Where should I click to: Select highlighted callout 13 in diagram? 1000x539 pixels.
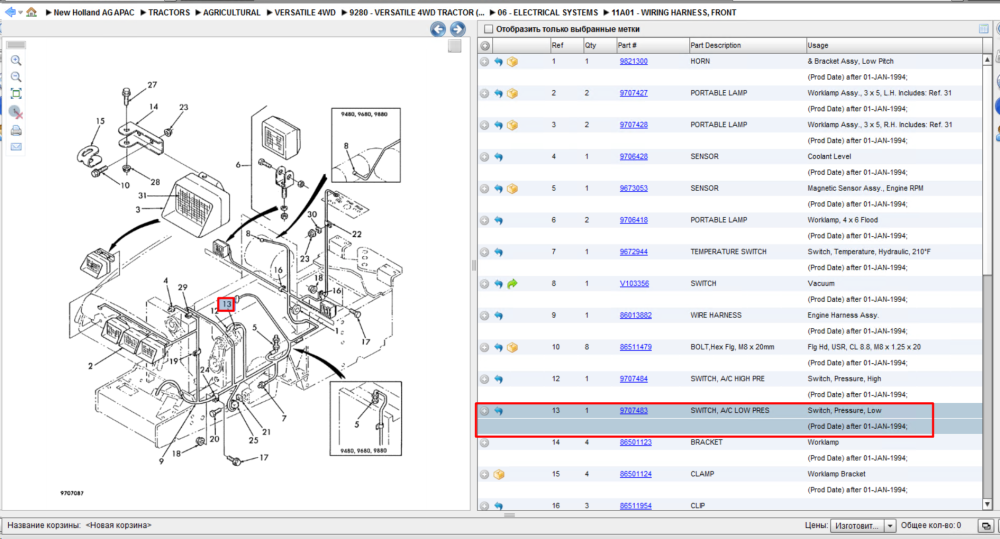[226, 304]
